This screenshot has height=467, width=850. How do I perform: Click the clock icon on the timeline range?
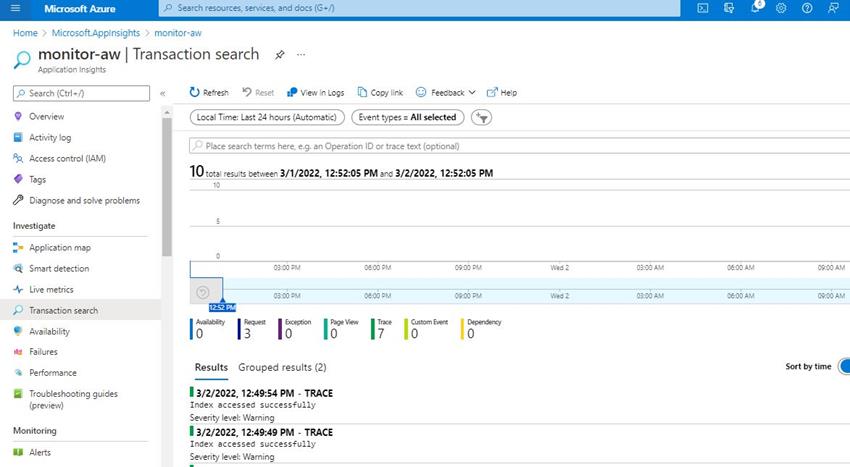(203, 293)
